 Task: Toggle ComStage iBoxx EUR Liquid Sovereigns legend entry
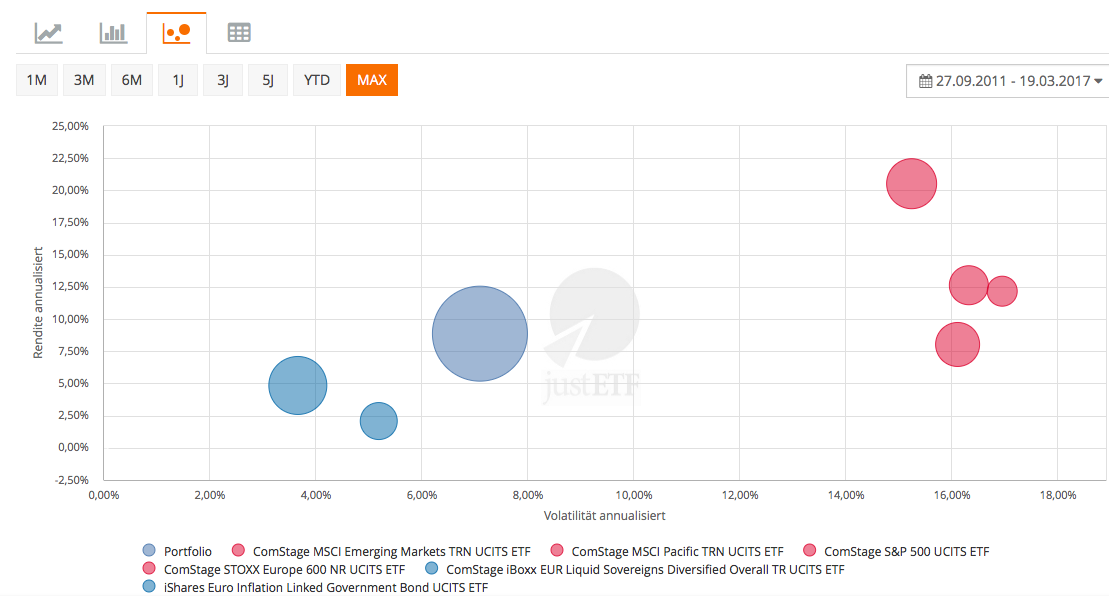click(x=635, y=569)
